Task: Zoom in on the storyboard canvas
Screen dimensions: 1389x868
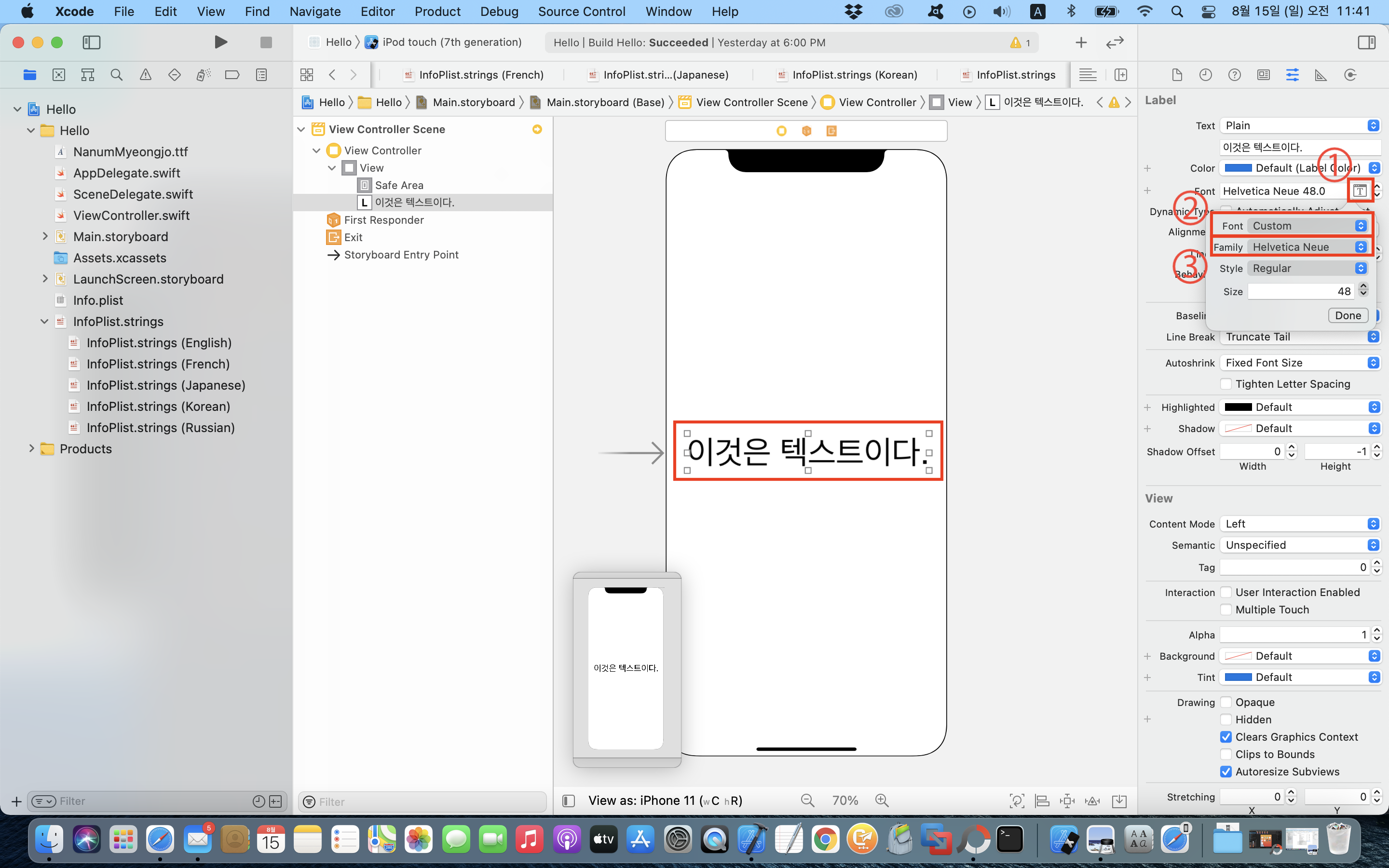Action: 882,800
